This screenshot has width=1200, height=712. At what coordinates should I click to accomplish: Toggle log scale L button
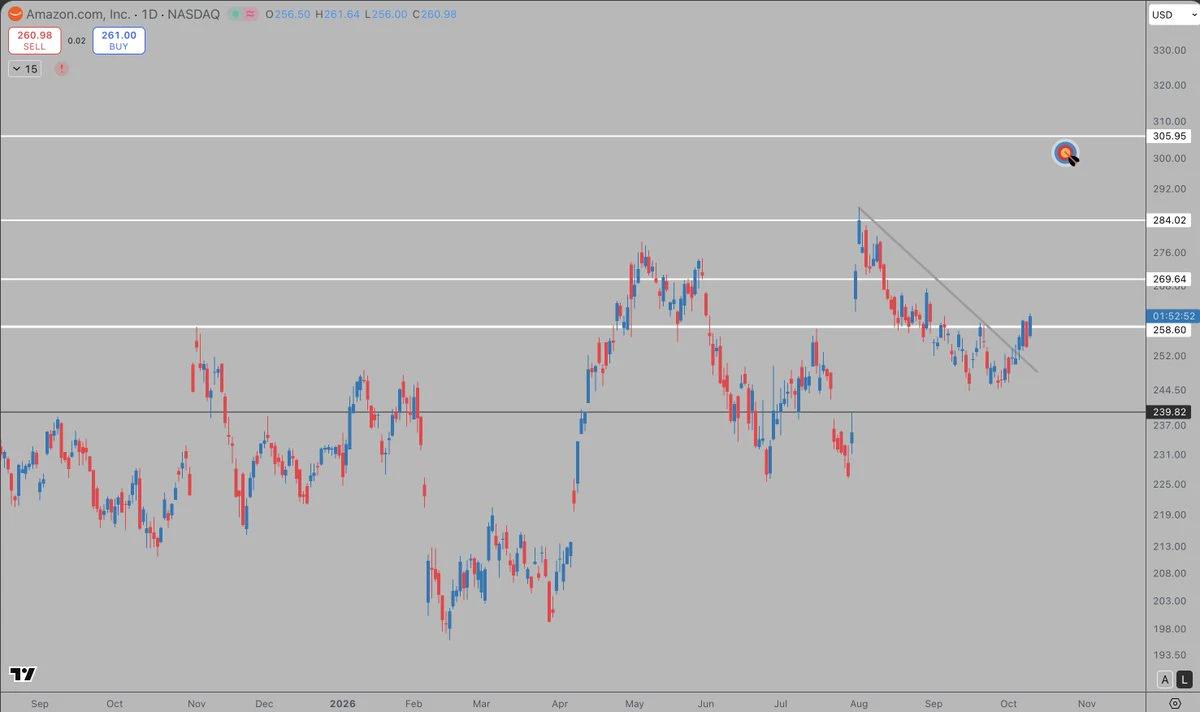click(x=1182, y=679)
